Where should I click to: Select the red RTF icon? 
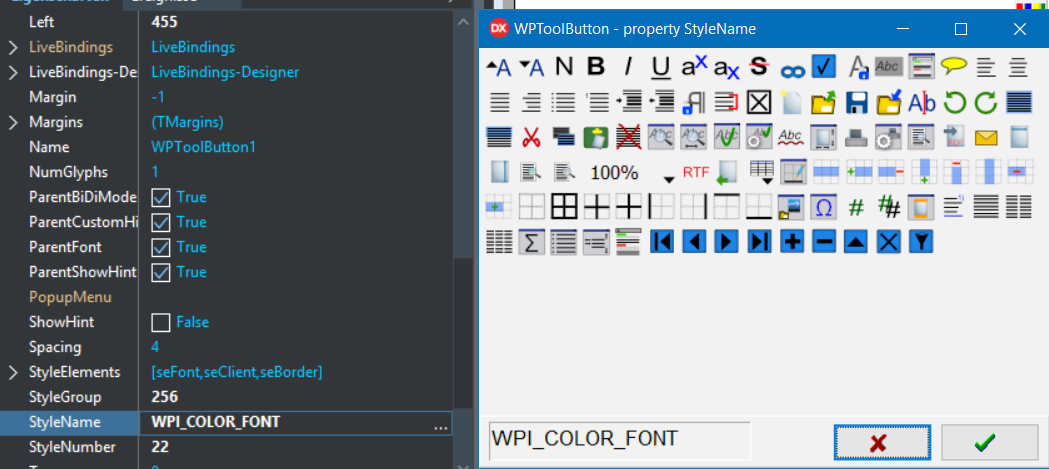click(695, 172)
